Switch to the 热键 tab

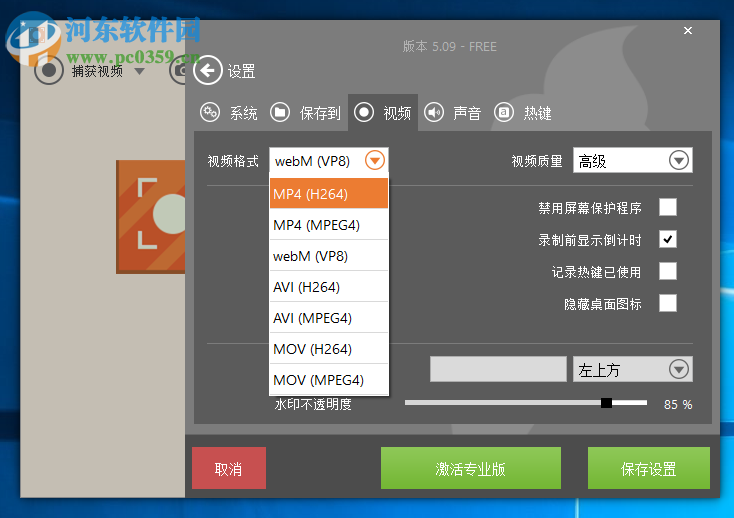pyautogui.click(x=523, y=113)
